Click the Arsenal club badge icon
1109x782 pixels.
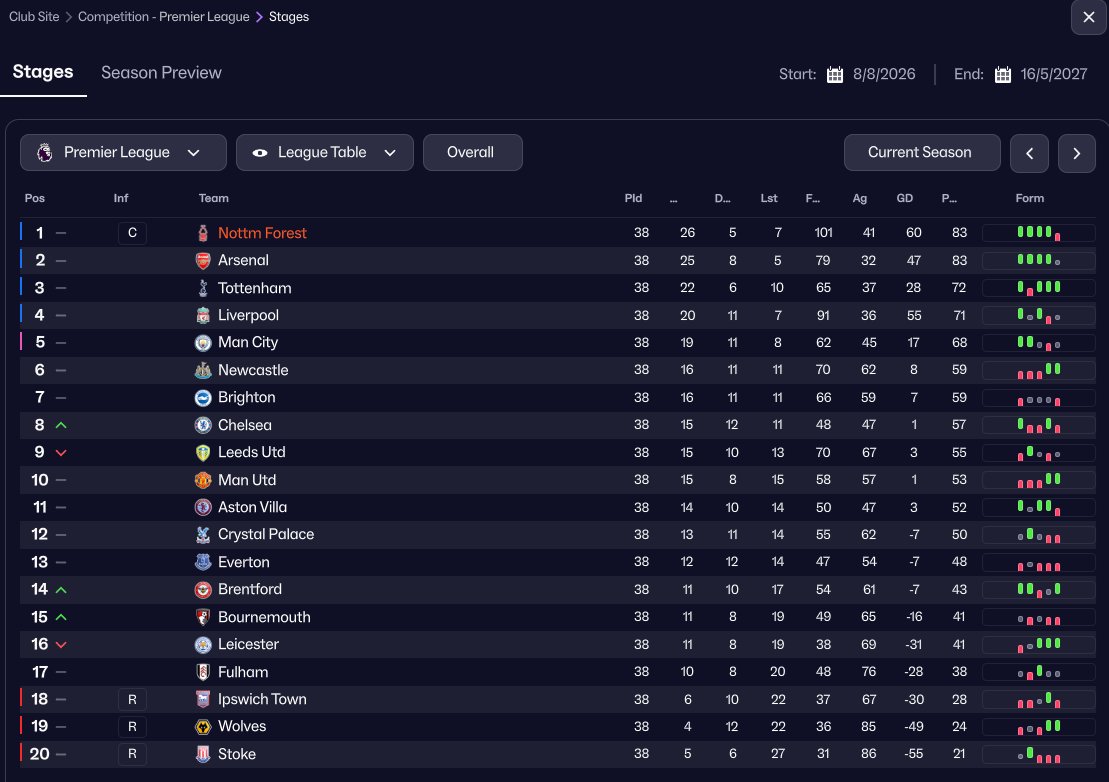(203, 260)
